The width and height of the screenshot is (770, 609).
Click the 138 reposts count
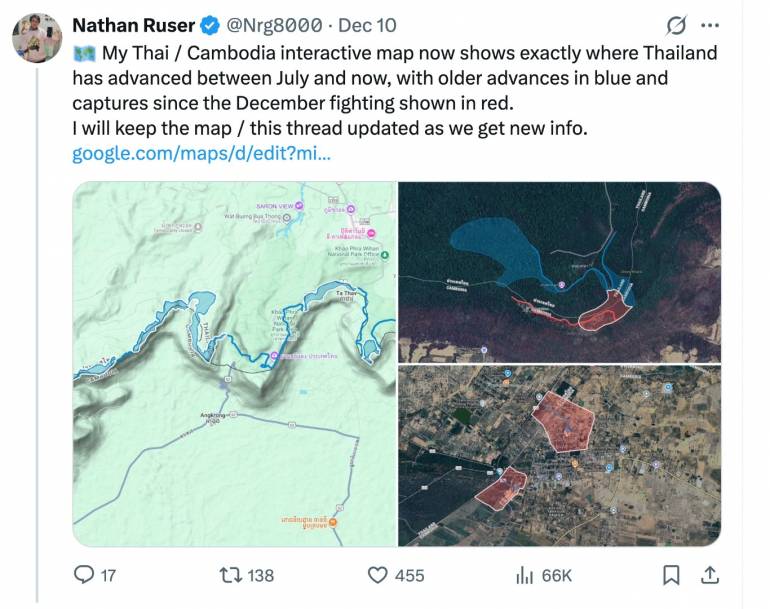pyautogui.click(x=260, y=575)
